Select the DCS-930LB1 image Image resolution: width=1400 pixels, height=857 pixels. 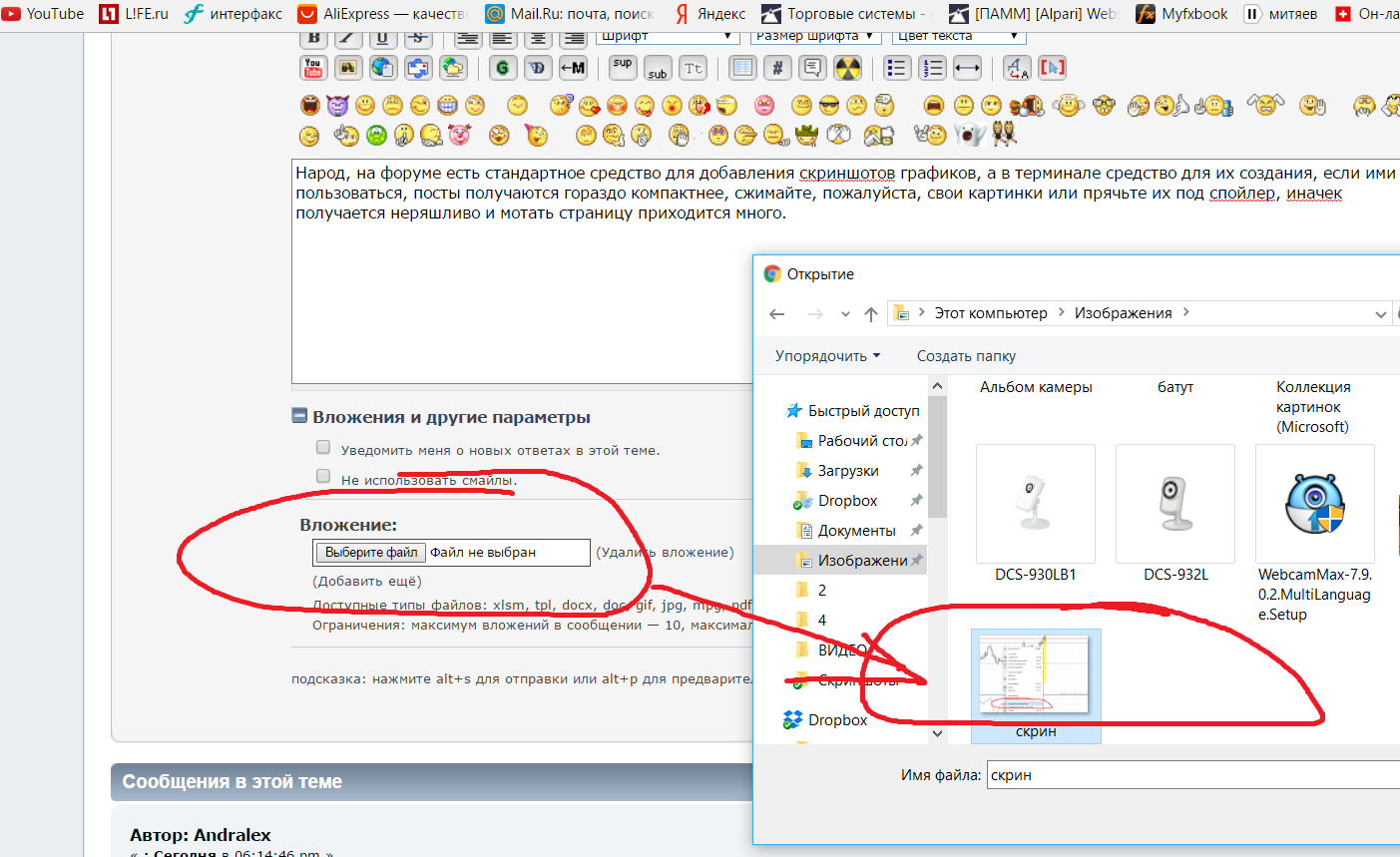(1036, 514)
